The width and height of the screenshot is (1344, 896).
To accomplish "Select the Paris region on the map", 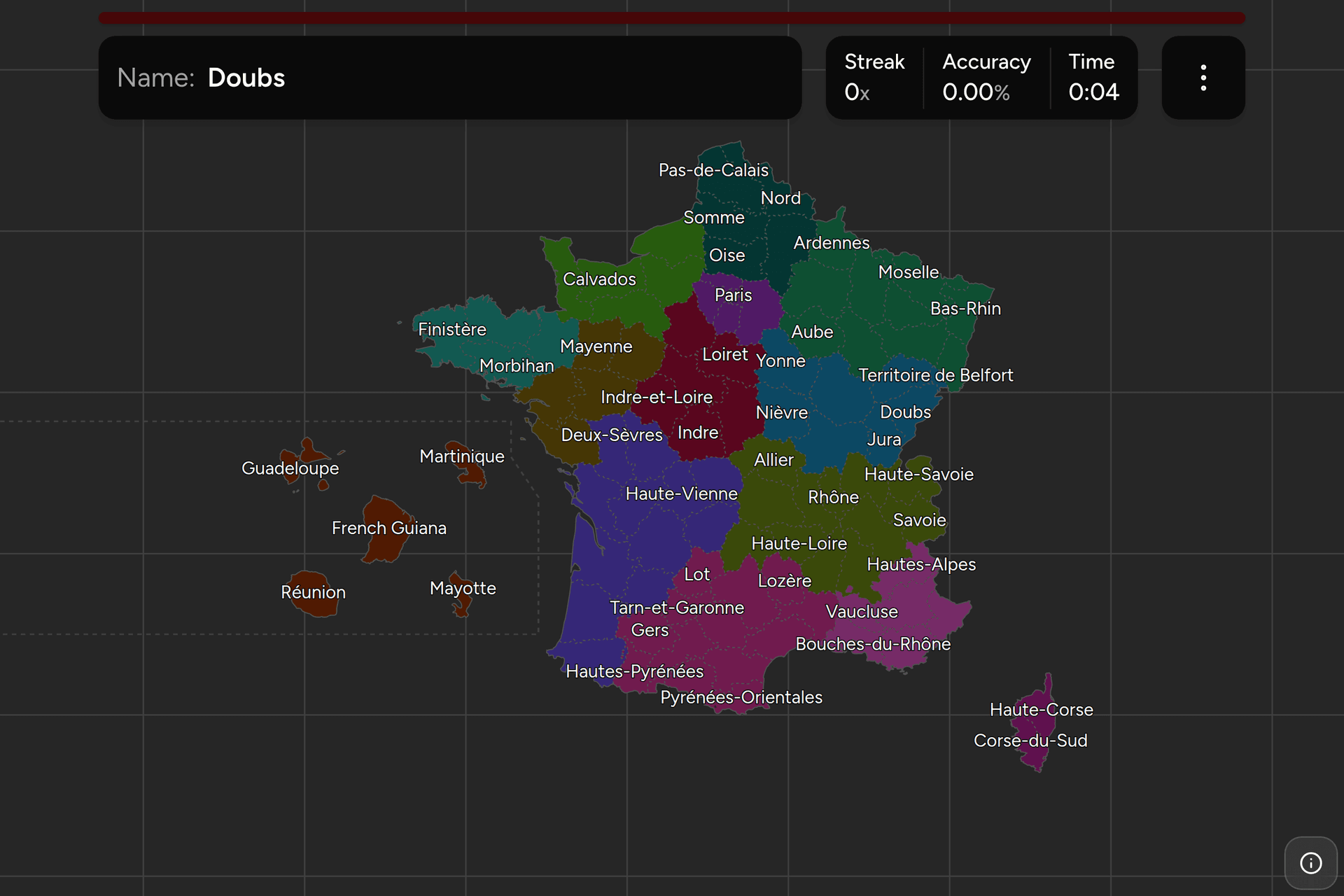I will (733, 295).
